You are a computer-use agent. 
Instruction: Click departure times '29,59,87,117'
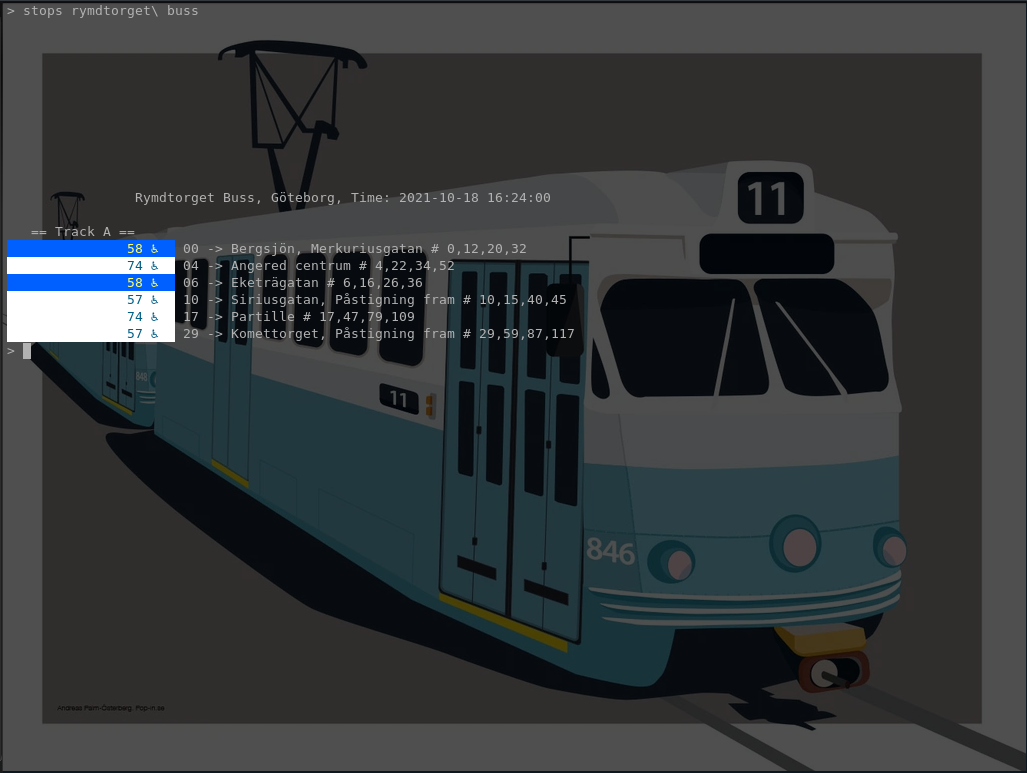[x=527, y=334]
